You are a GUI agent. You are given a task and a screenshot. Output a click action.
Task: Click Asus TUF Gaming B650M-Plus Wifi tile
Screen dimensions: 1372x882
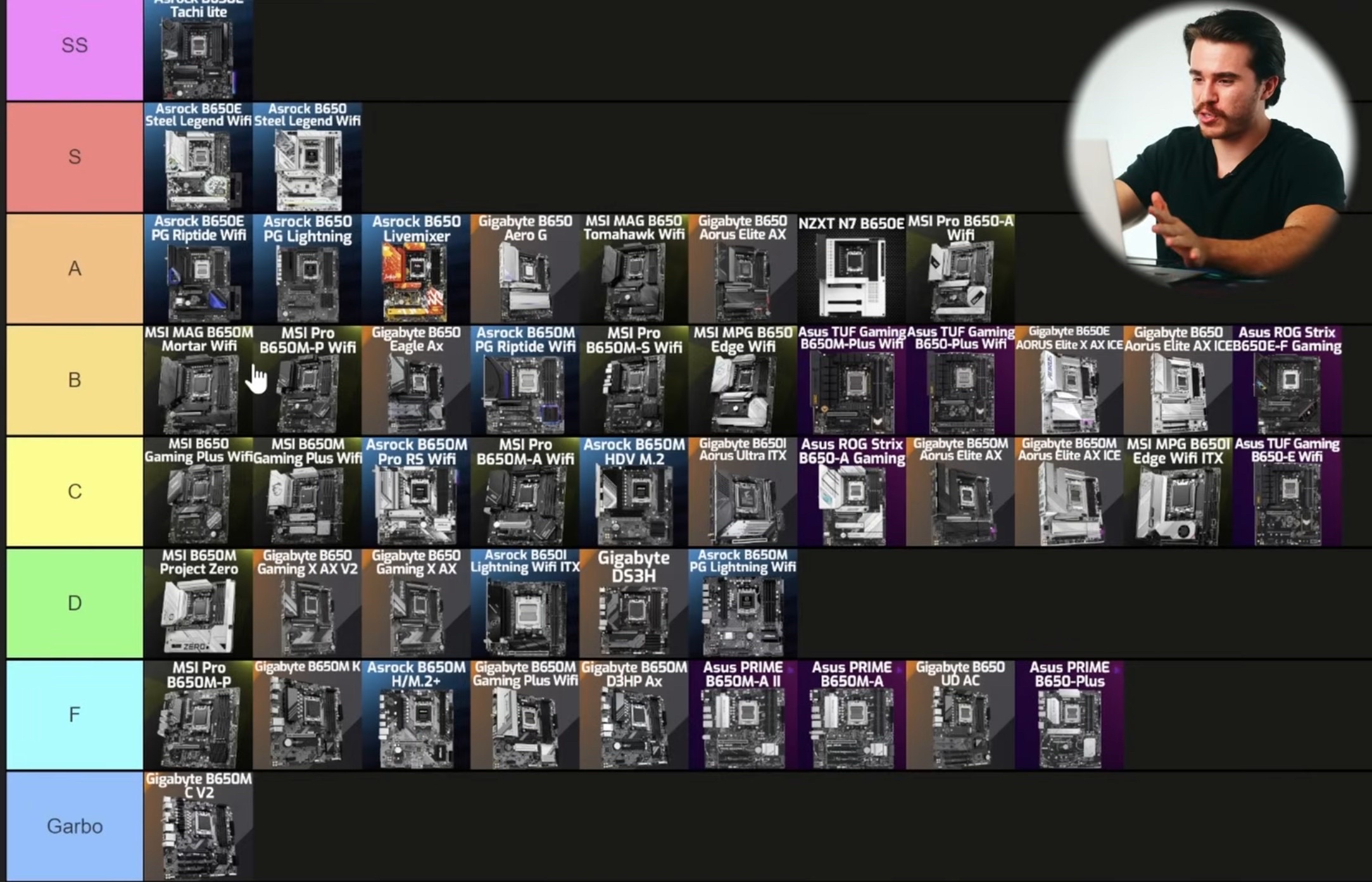pos(852,380)
